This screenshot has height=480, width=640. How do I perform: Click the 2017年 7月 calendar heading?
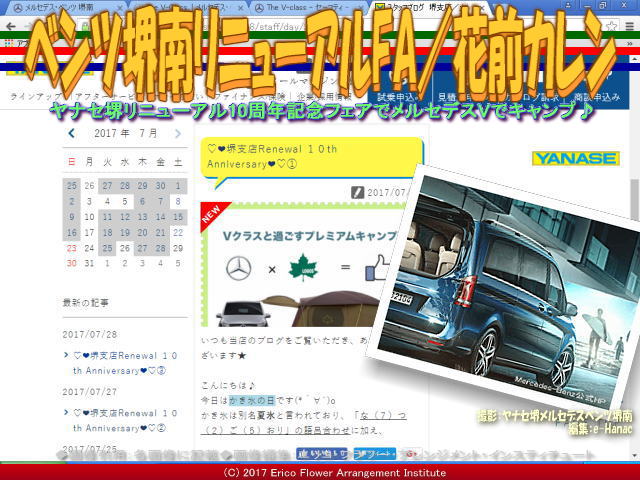tap(125, 133)
